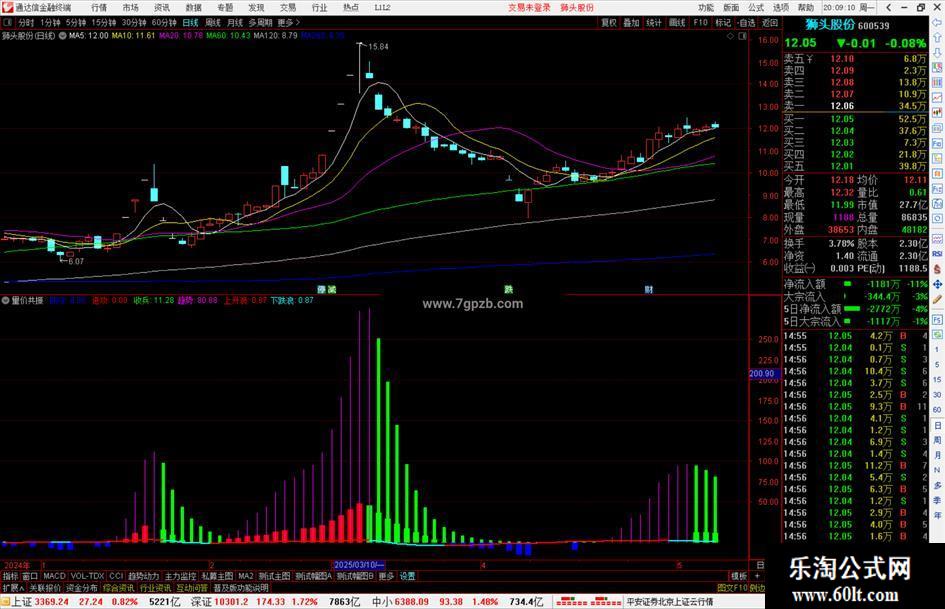Click the Tongdaxin app logo icon
The height and width of the screenshot is (609, 945).
7,7
